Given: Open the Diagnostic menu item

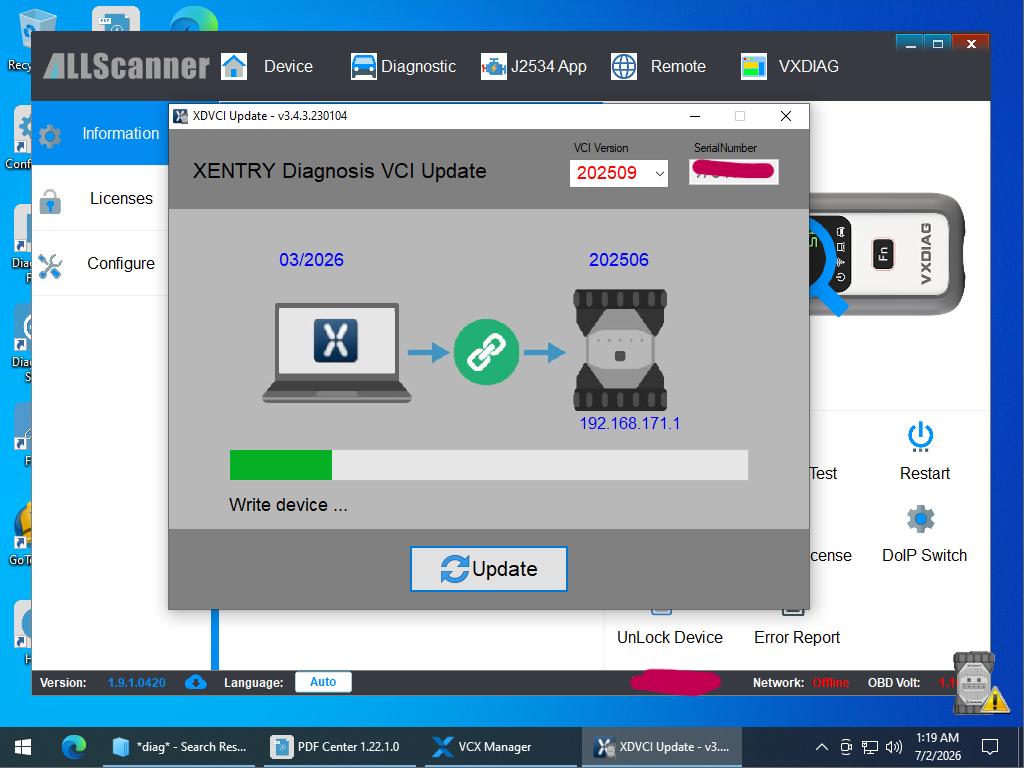Looking at the screenshot, I should (418, 67).
